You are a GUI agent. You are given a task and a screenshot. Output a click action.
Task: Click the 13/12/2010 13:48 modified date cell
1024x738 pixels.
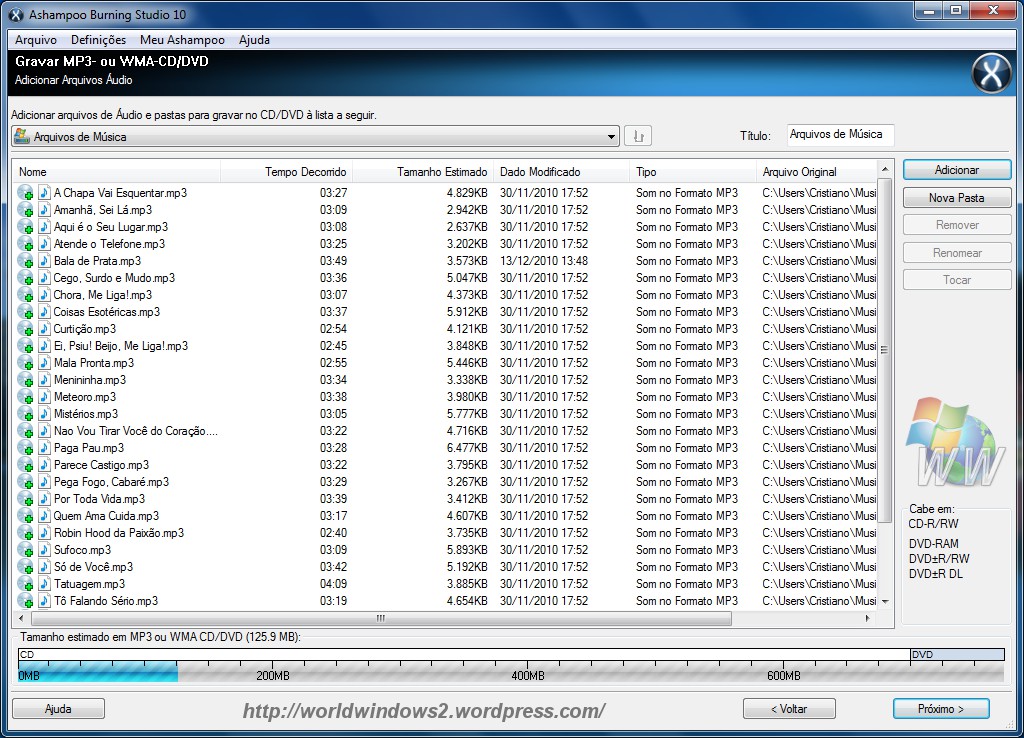click(543, 261)
